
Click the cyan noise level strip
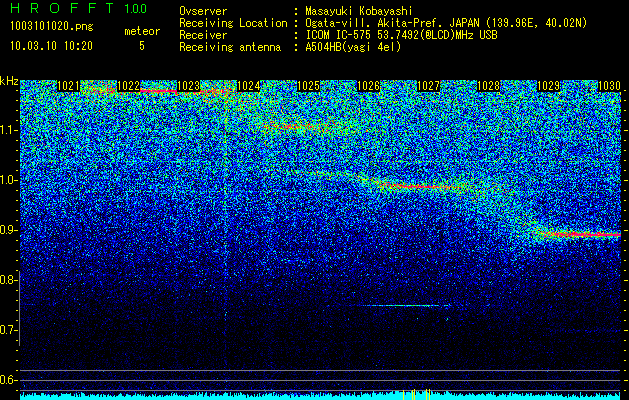[320, 396]
